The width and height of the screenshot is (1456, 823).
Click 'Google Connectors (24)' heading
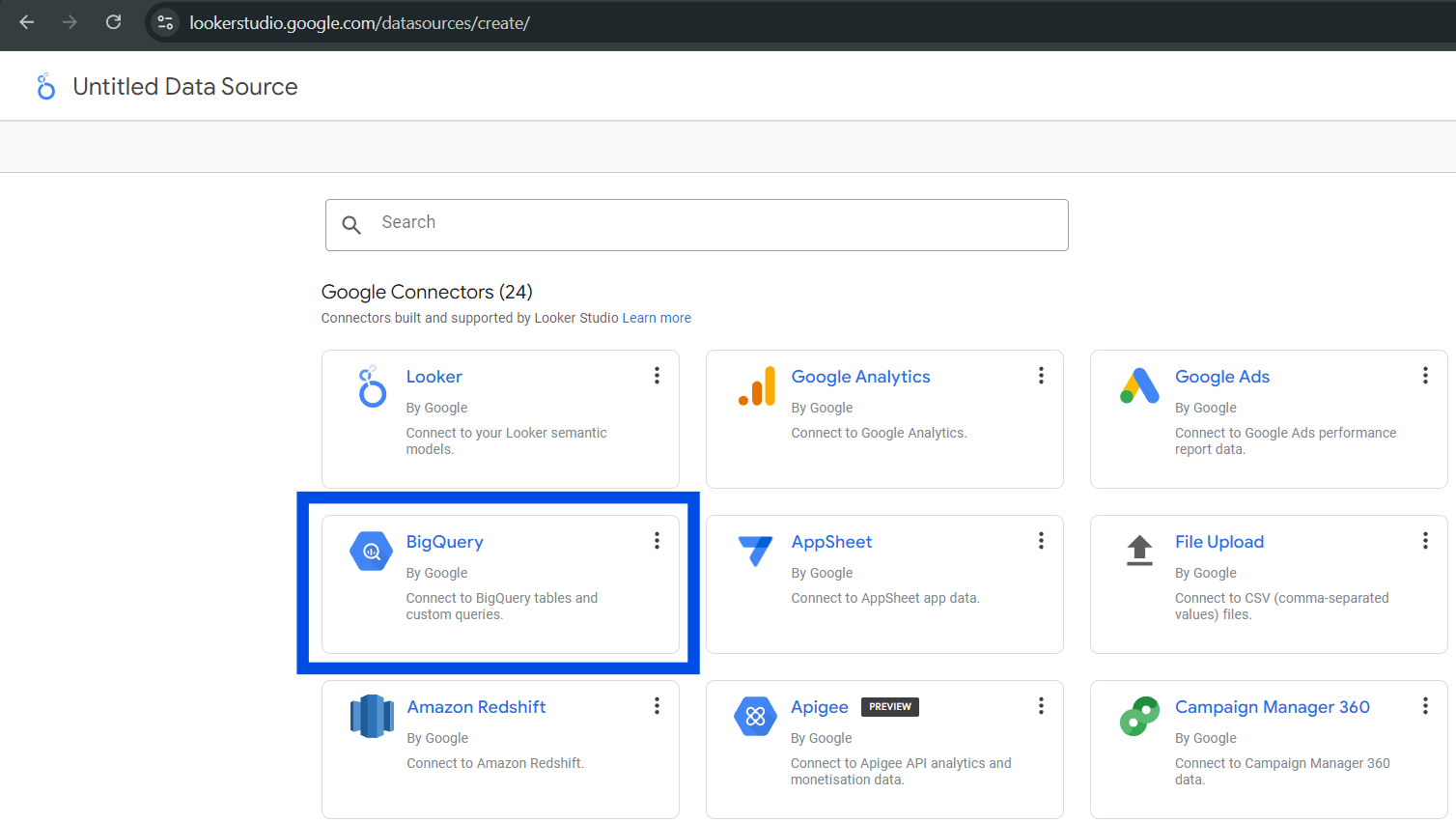[427, 292]
